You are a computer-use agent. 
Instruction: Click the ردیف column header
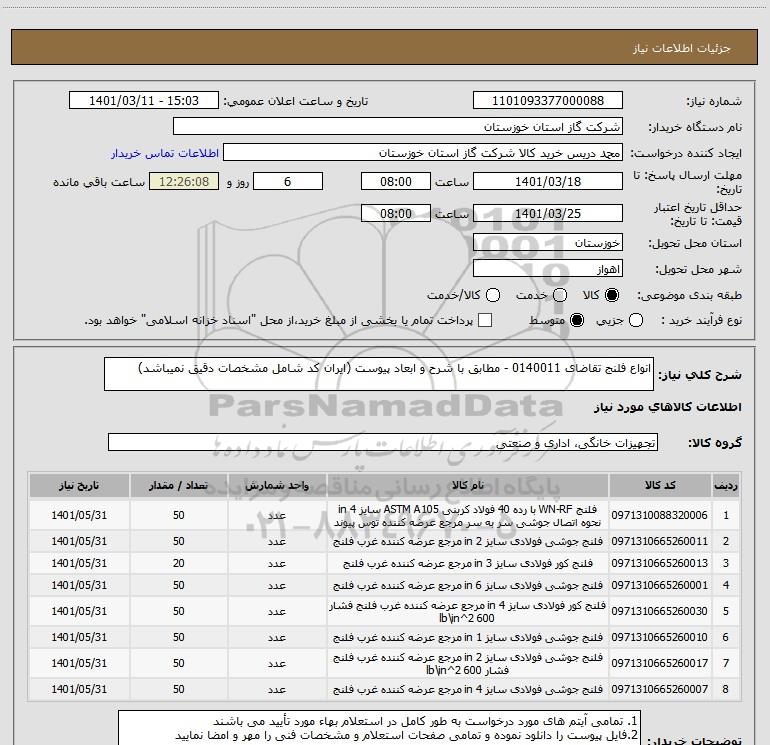pos(725,486)
